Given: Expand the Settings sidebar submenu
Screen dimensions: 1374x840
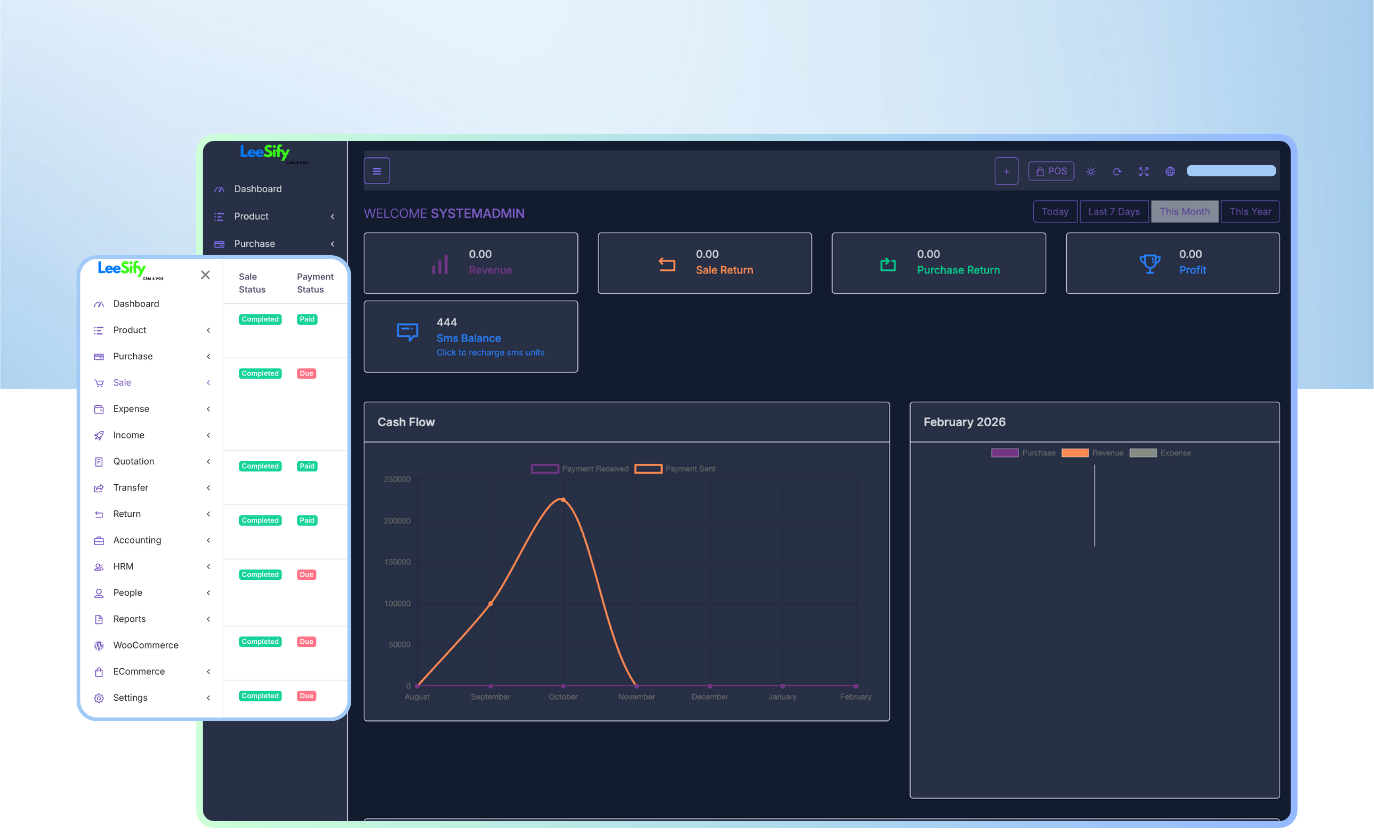Looking at the screenshot, I should point(208,698).
